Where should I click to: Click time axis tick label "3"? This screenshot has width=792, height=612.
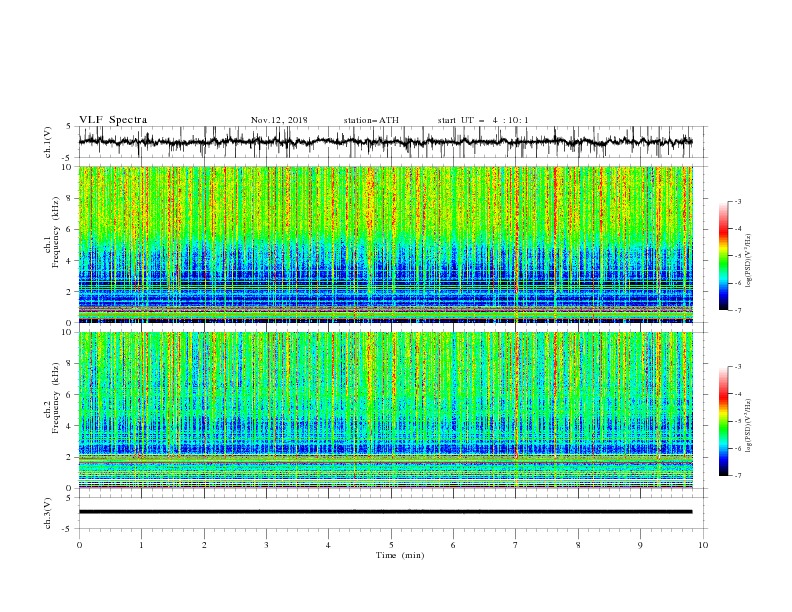coord(266,545)
